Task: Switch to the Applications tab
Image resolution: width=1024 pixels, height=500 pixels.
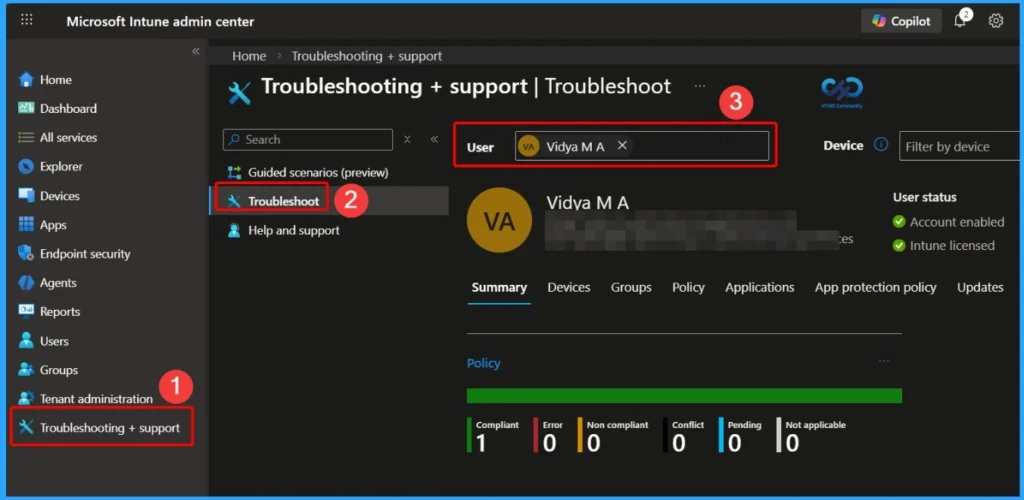Action: pyautogui.click(x=760, y=287)
